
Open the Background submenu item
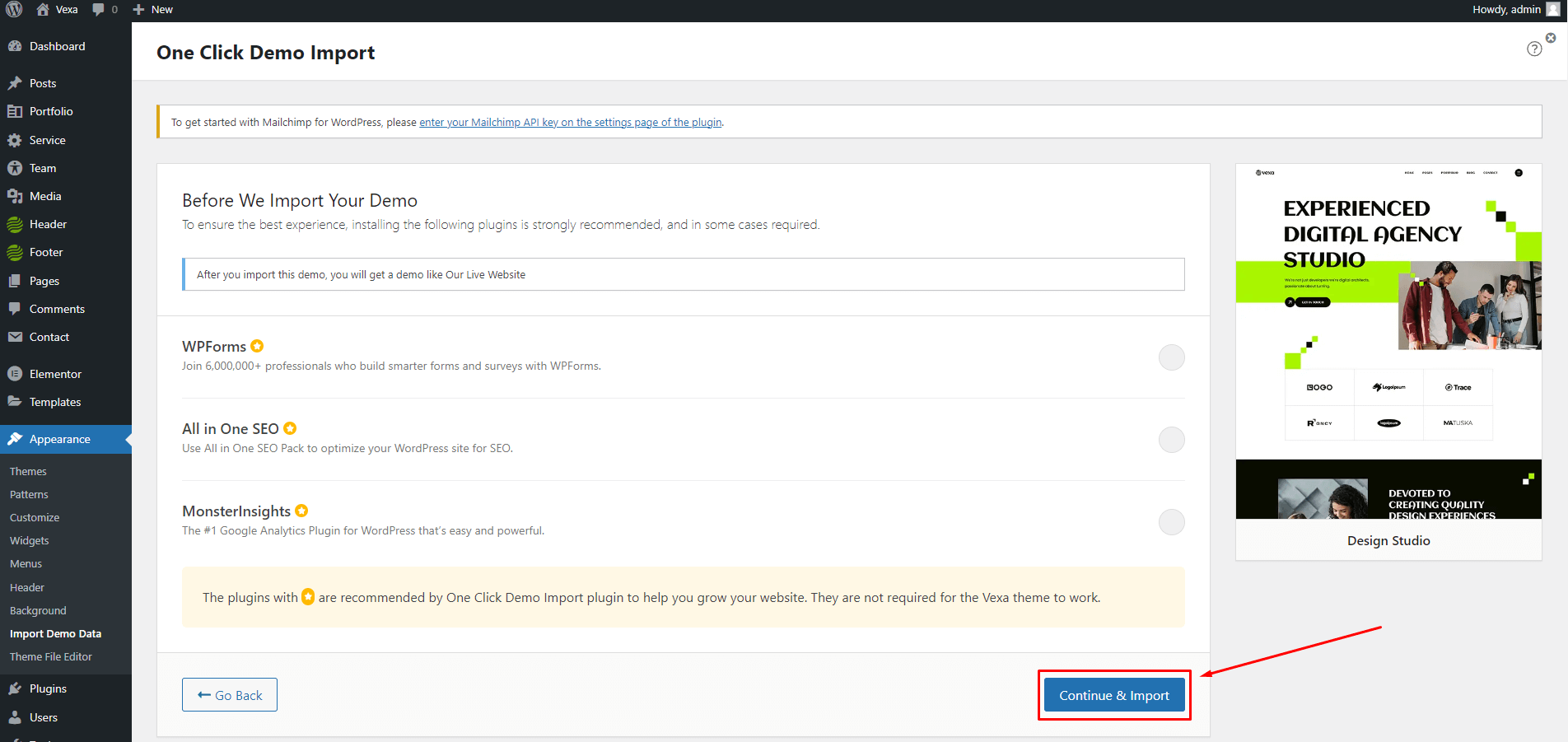(38, 611)
